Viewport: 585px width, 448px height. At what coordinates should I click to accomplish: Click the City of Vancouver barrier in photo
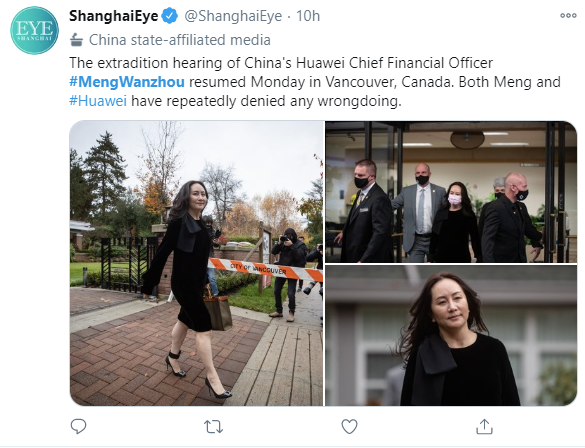click(x=265, y=269)
